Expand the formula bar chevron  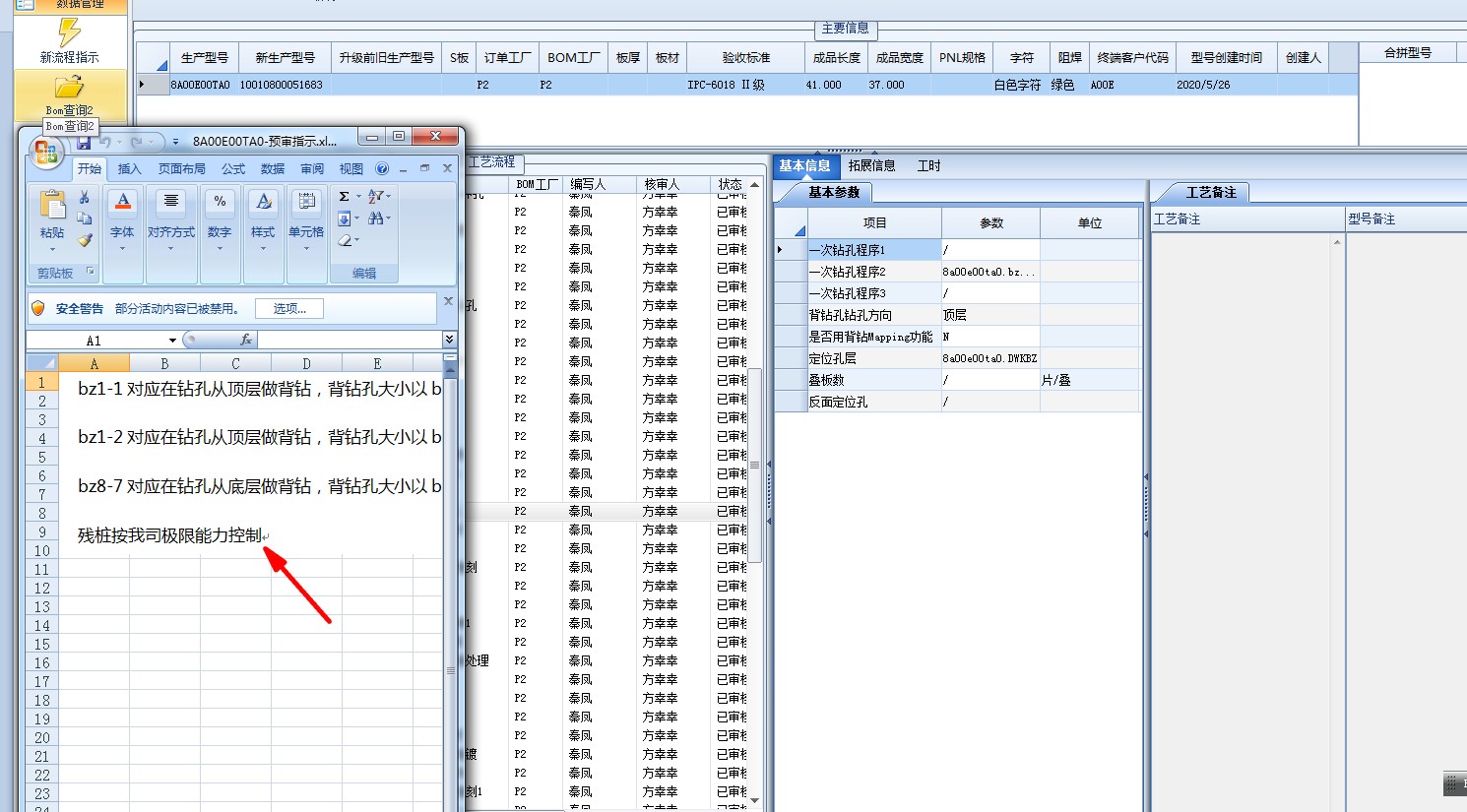(449, 340)
